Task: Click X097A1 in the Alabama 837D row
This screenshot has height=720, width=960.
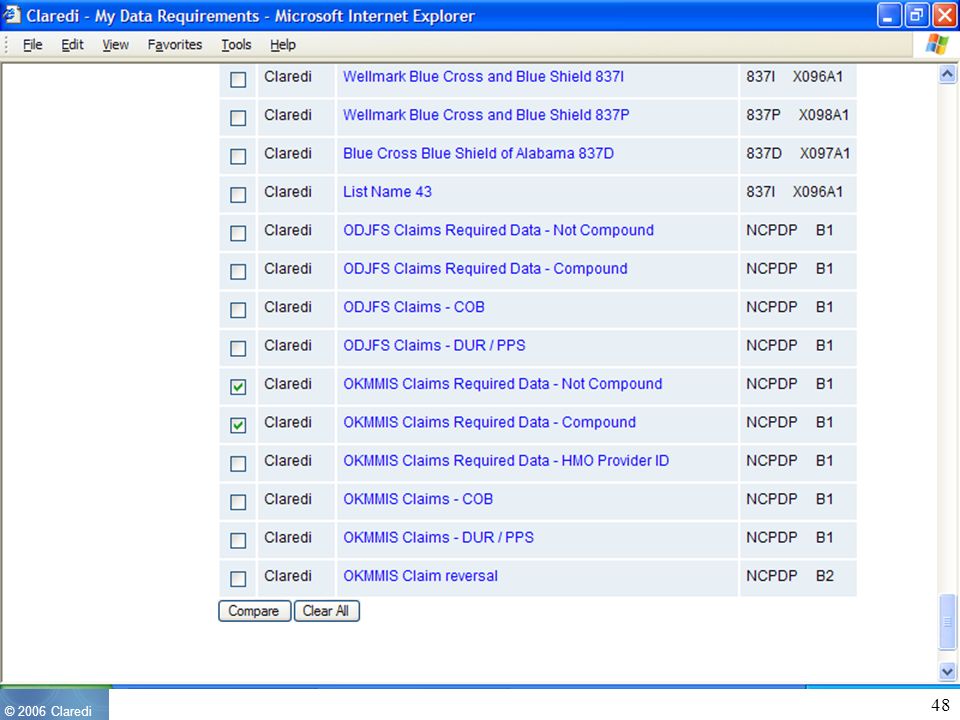Action: click(x=825, y=154)
